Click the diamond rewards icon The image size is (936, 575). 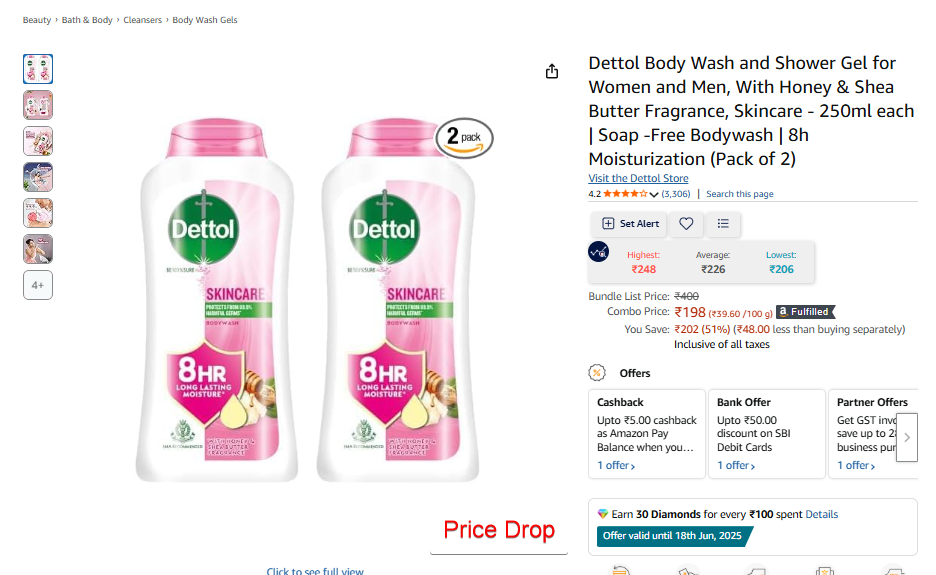pos(602,514)
